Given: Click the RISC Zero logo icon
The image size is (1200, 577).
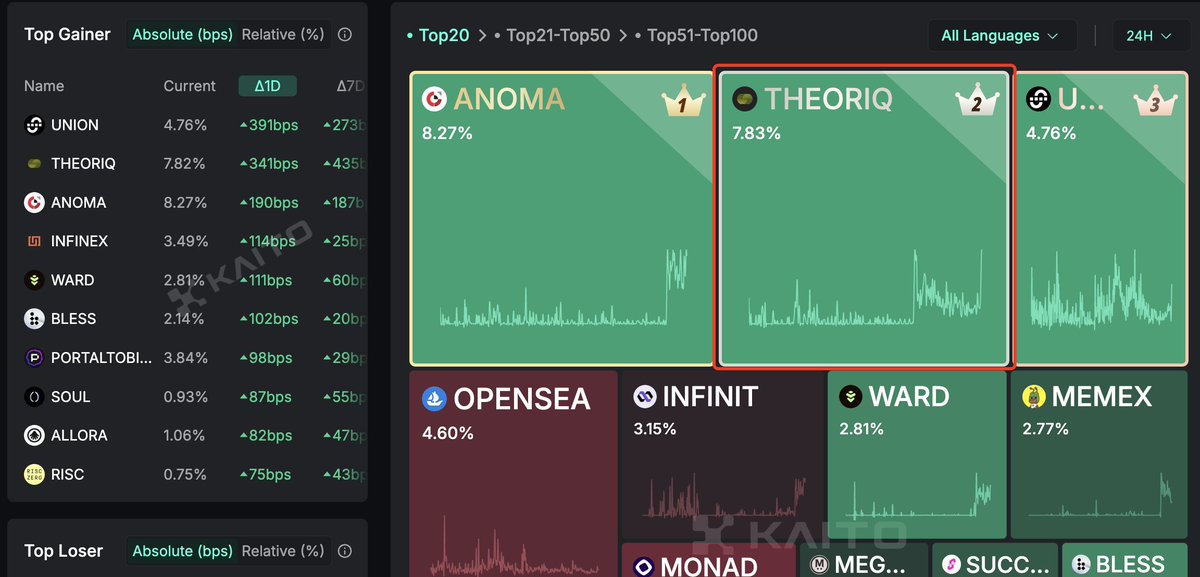Looking at the screenshot, I should click(x=35, y=475).
